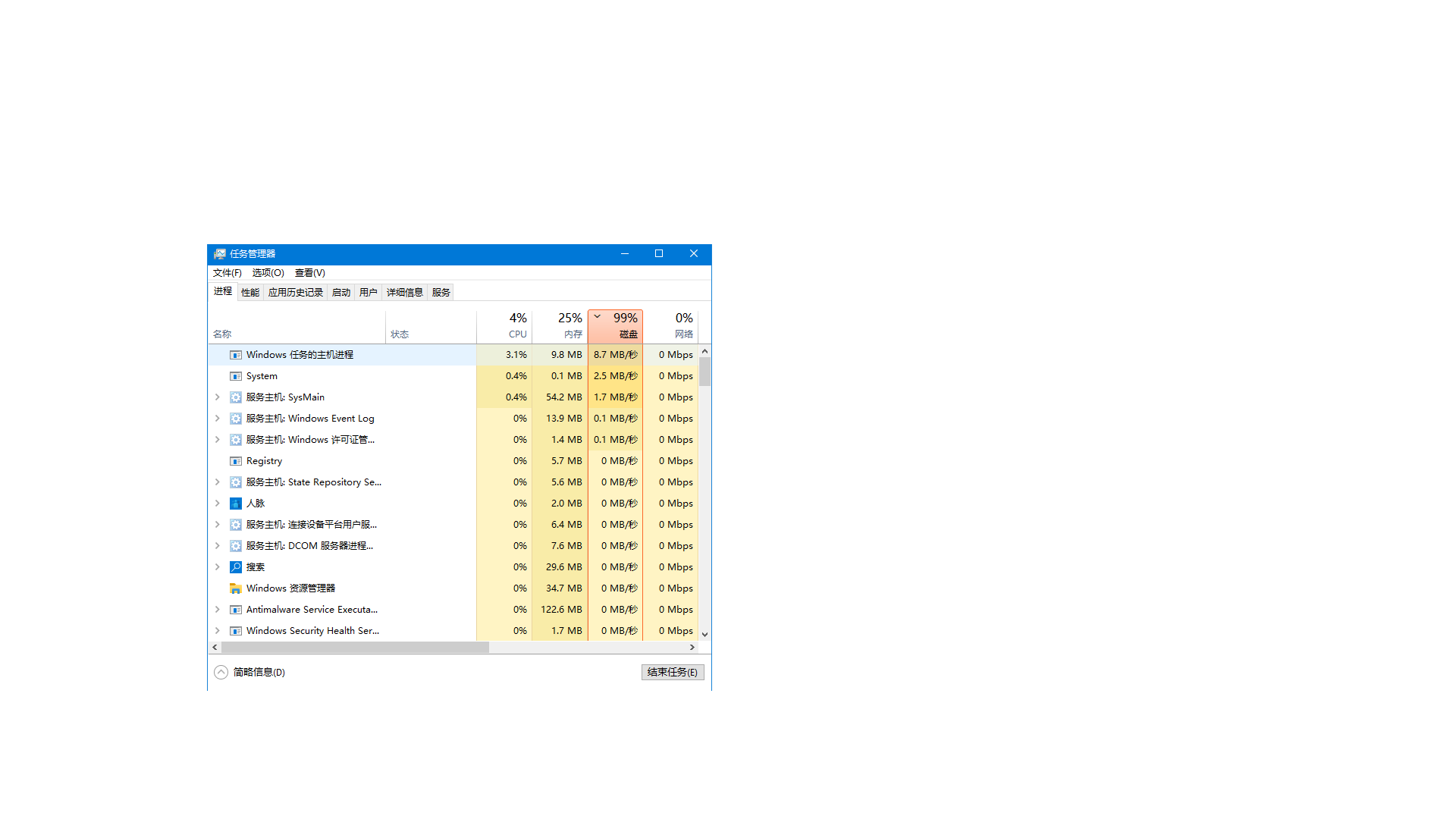Click the System process icon
This screenshot has height=819, width=1456.
[236, 376]
